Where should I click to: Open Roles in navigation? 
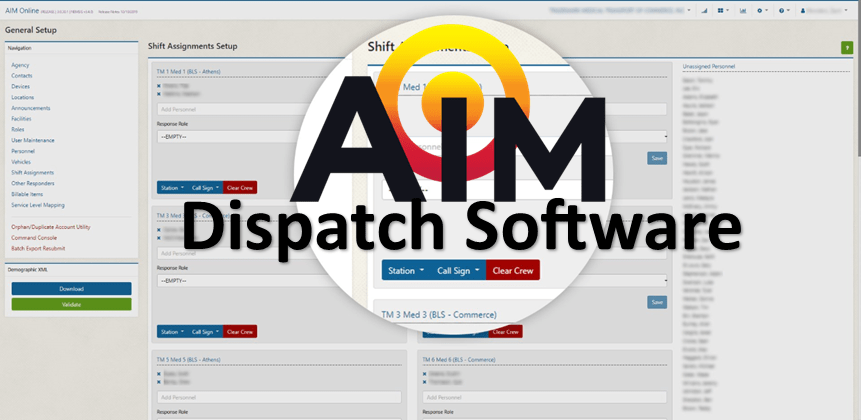pyautogui.click(x=18, y=130)
